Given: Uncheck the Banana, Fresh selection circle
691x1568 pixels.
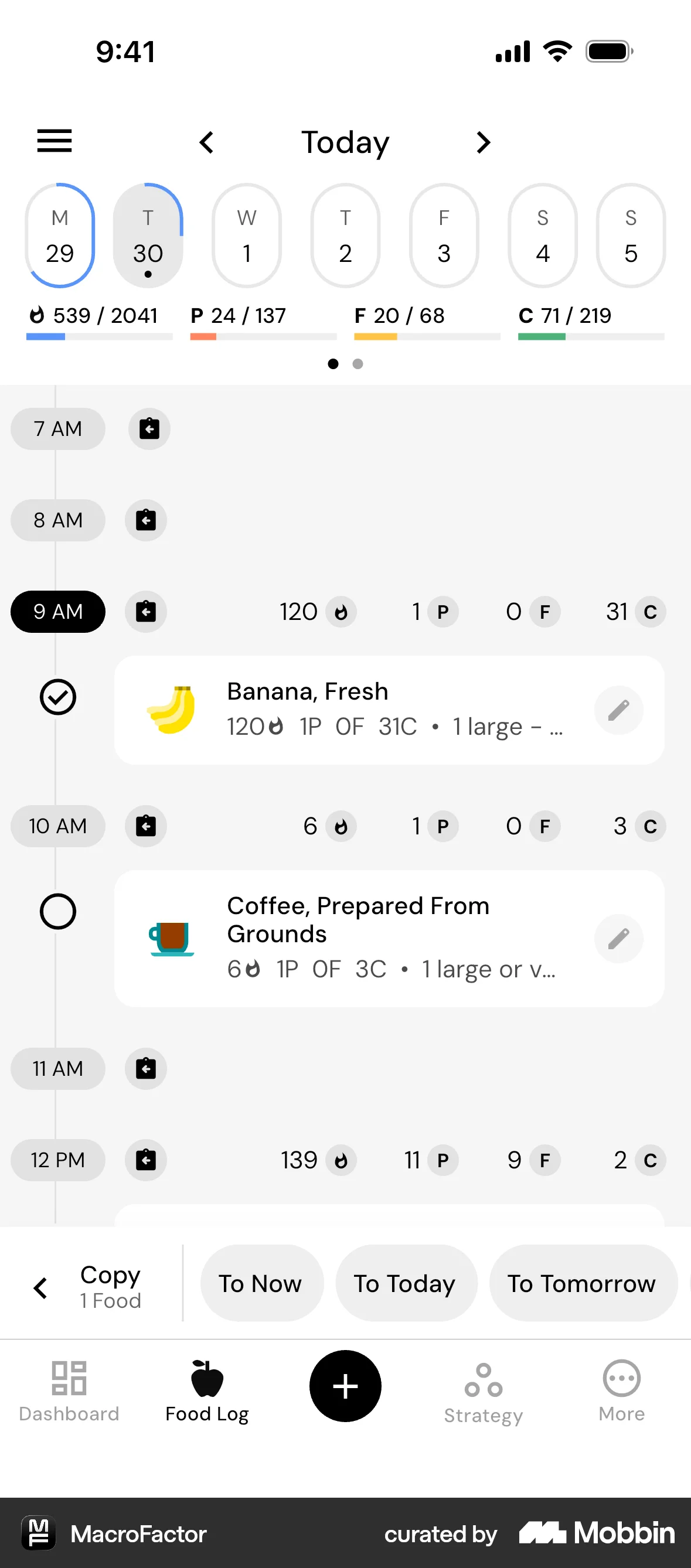Looking at the screenshot, I should [58, 696].
